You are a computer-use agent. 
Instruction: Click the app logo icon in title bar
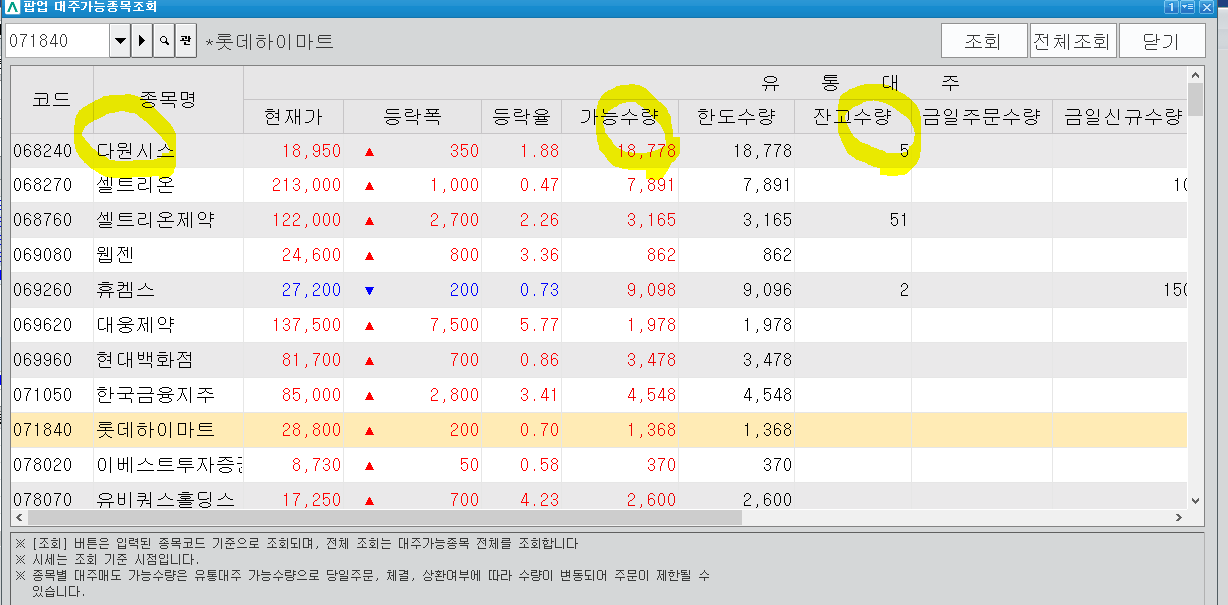11,7
